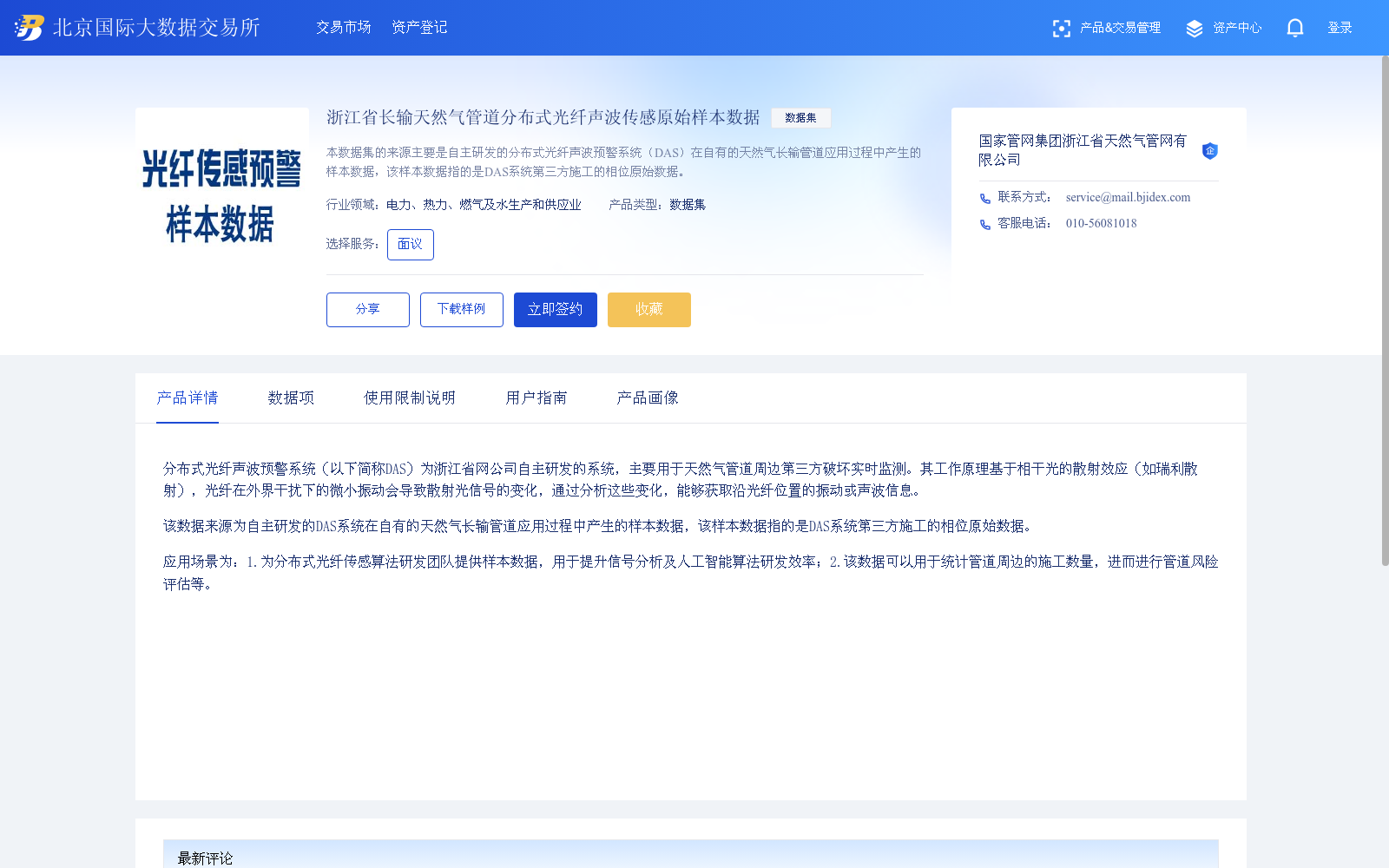
Task: Click the paragraph starting with 应用场景为
Action: click(690, 573)
